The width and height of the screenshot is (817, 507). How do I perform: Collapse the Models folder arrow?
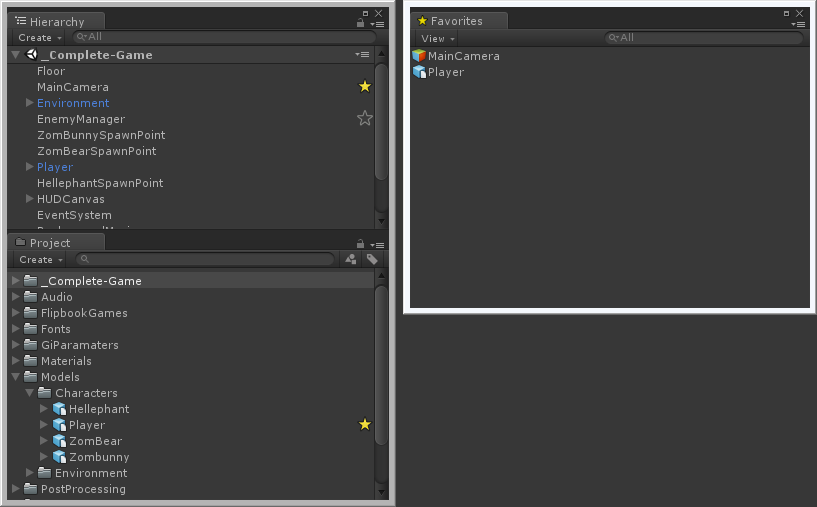click(16, 376)
